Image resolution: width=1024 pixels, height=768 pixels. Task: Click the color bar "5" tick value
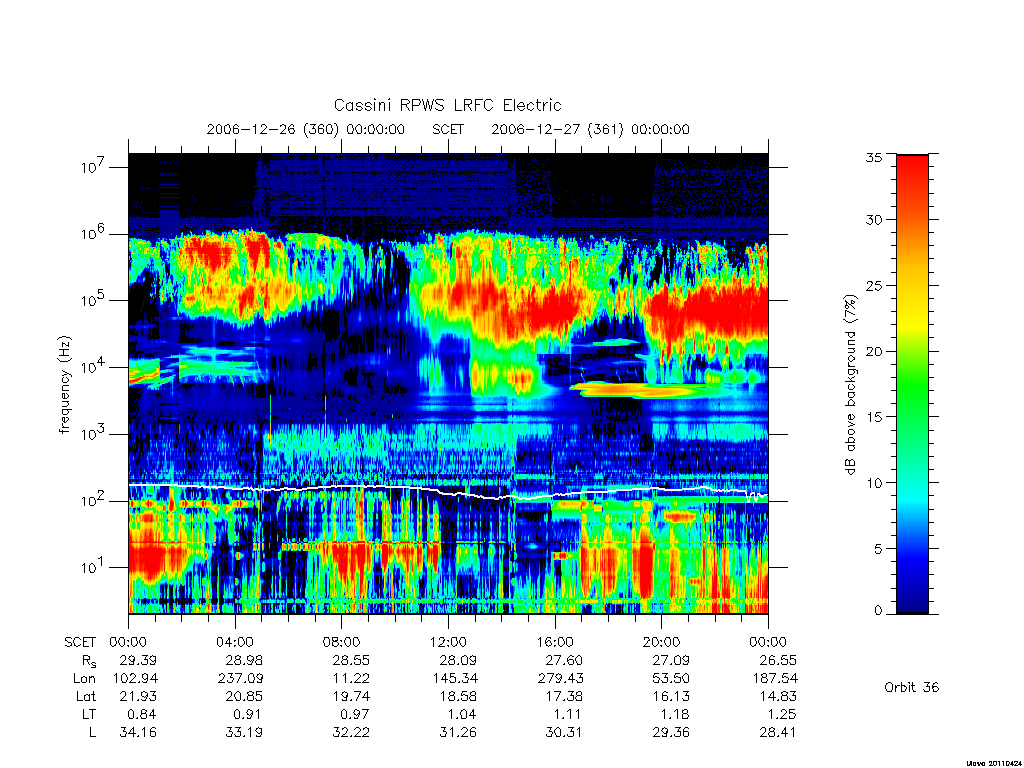878,549
